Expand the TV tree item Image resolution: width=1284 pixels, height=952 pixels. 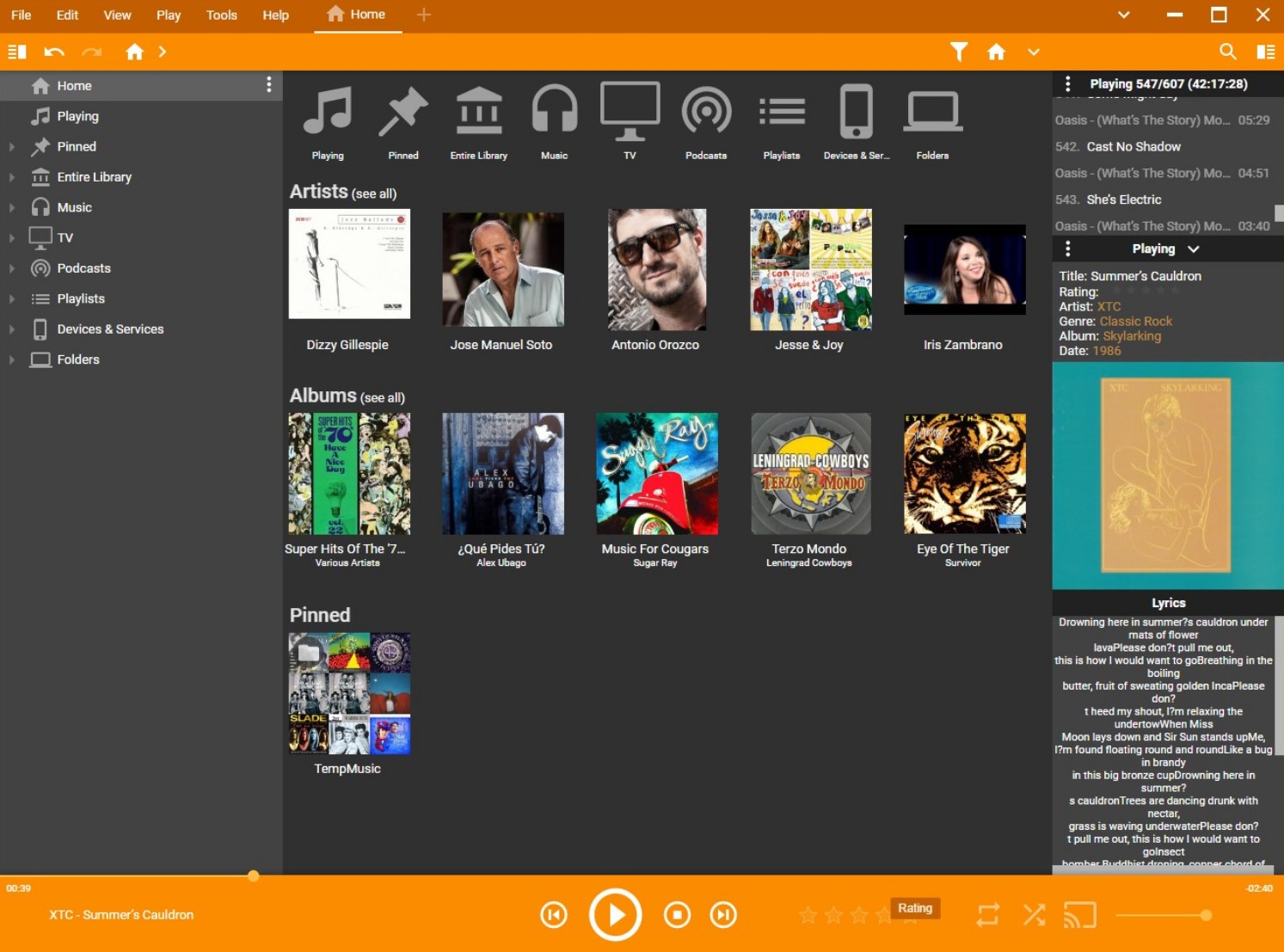point(12,237)
